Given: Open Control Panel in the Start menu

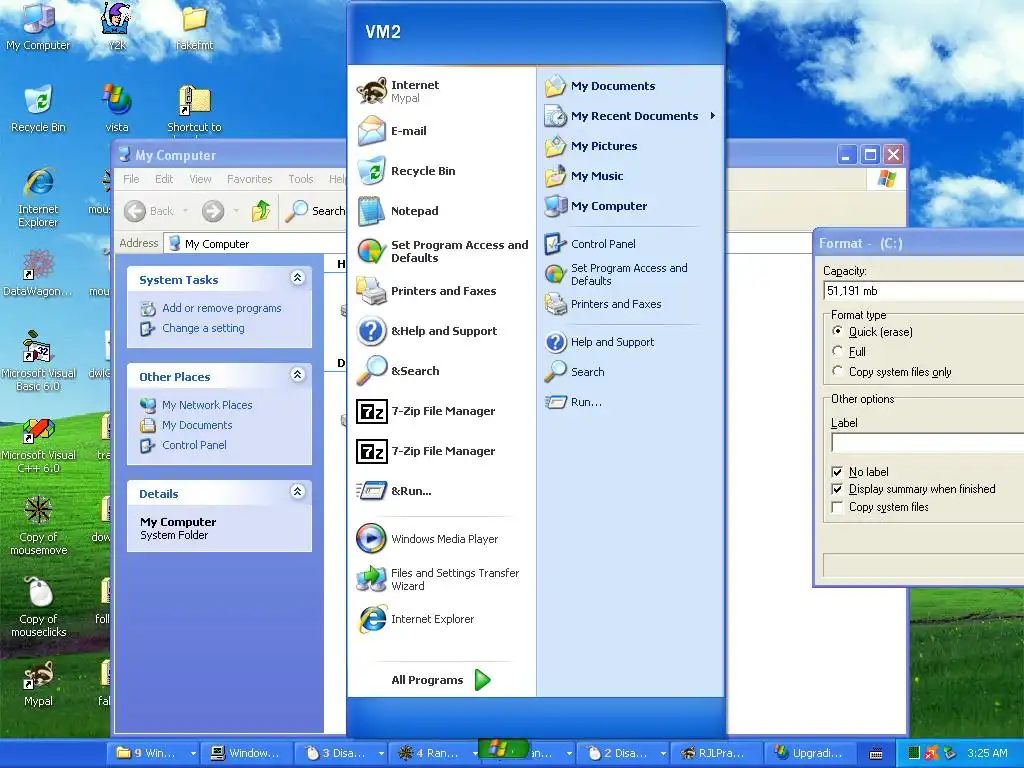Looking at the screenshot, I should [x=630, y=244].
